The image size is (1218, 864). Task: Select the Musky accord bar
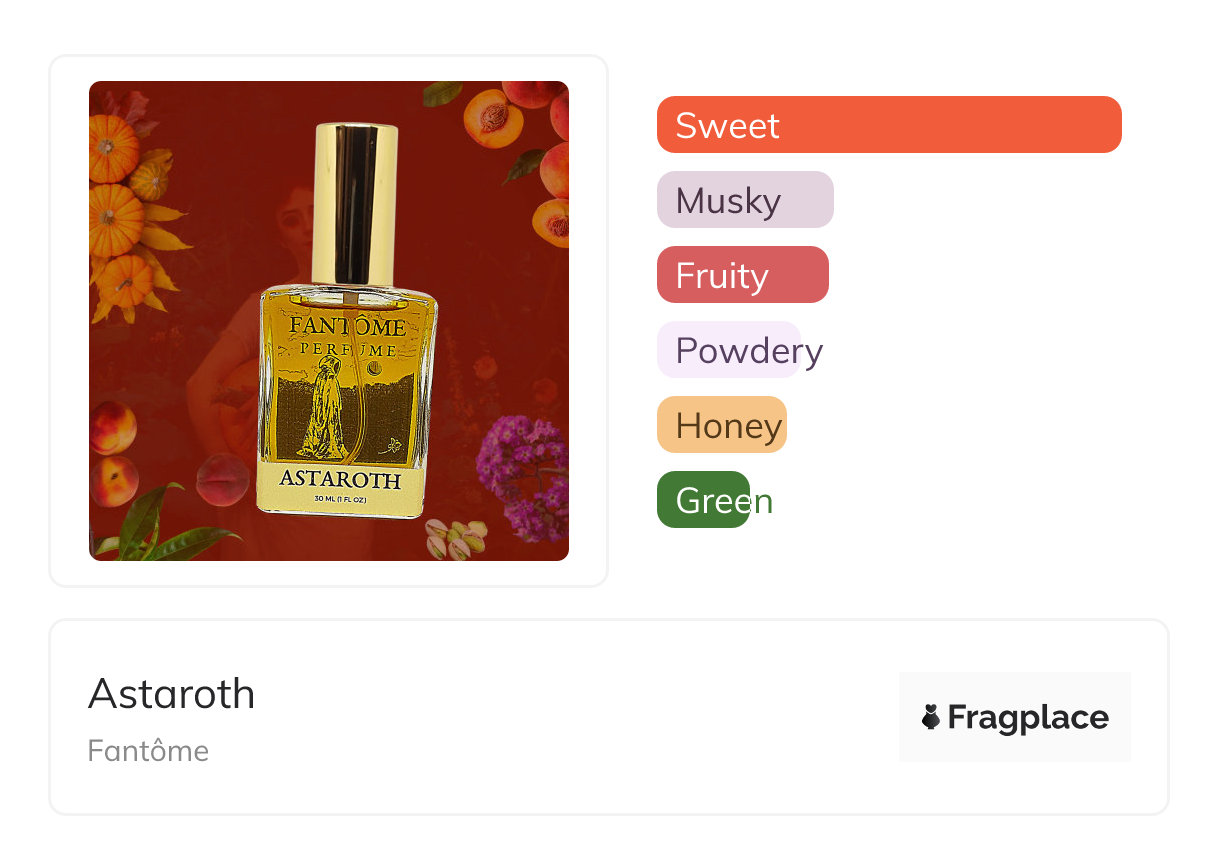point(745,200)
